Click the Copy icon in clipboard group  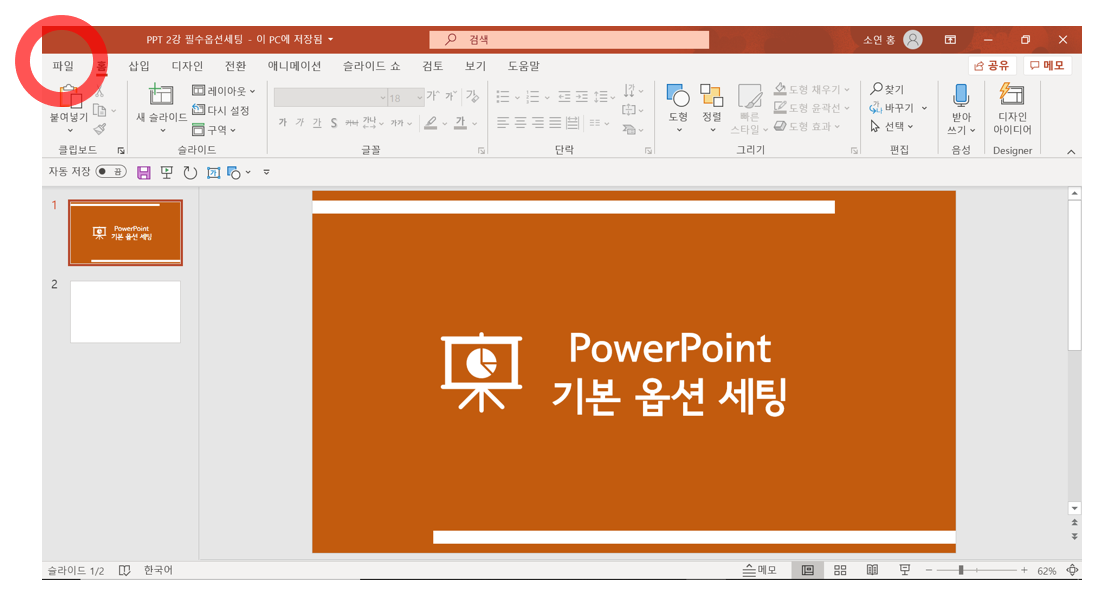click(x=99, y=110)
